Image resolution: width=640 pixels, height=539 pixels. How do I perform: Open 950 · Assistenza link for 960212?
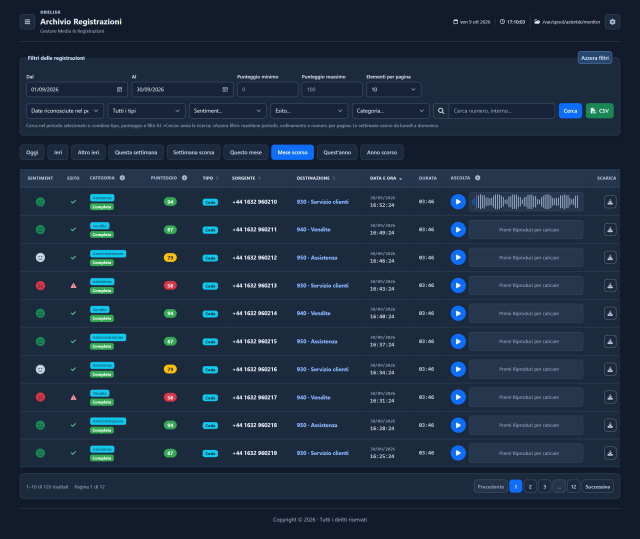pyautogui.click(x=317, y=257)
